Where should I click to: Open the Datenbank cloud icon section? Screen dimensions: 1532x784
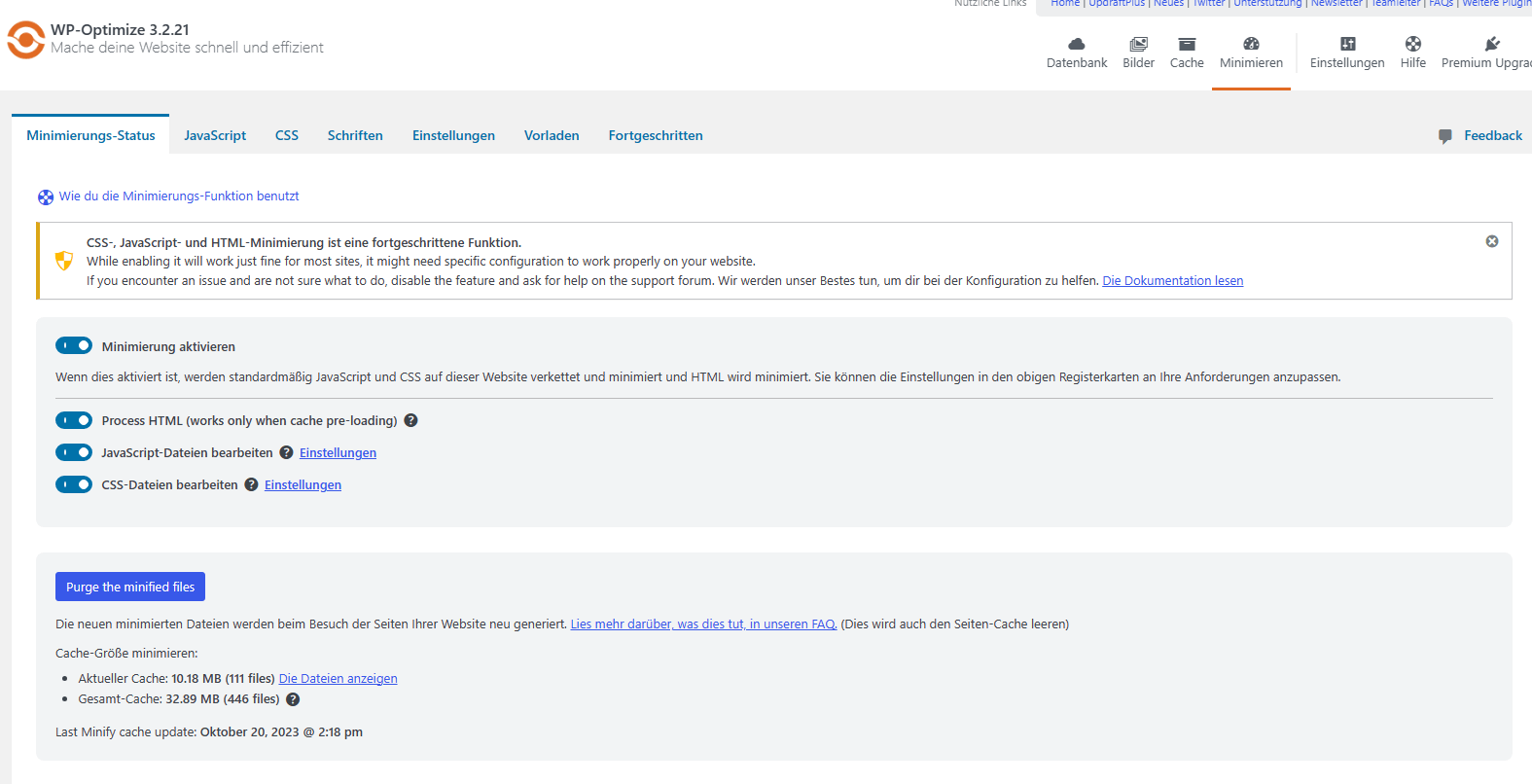pos(1077,44)
